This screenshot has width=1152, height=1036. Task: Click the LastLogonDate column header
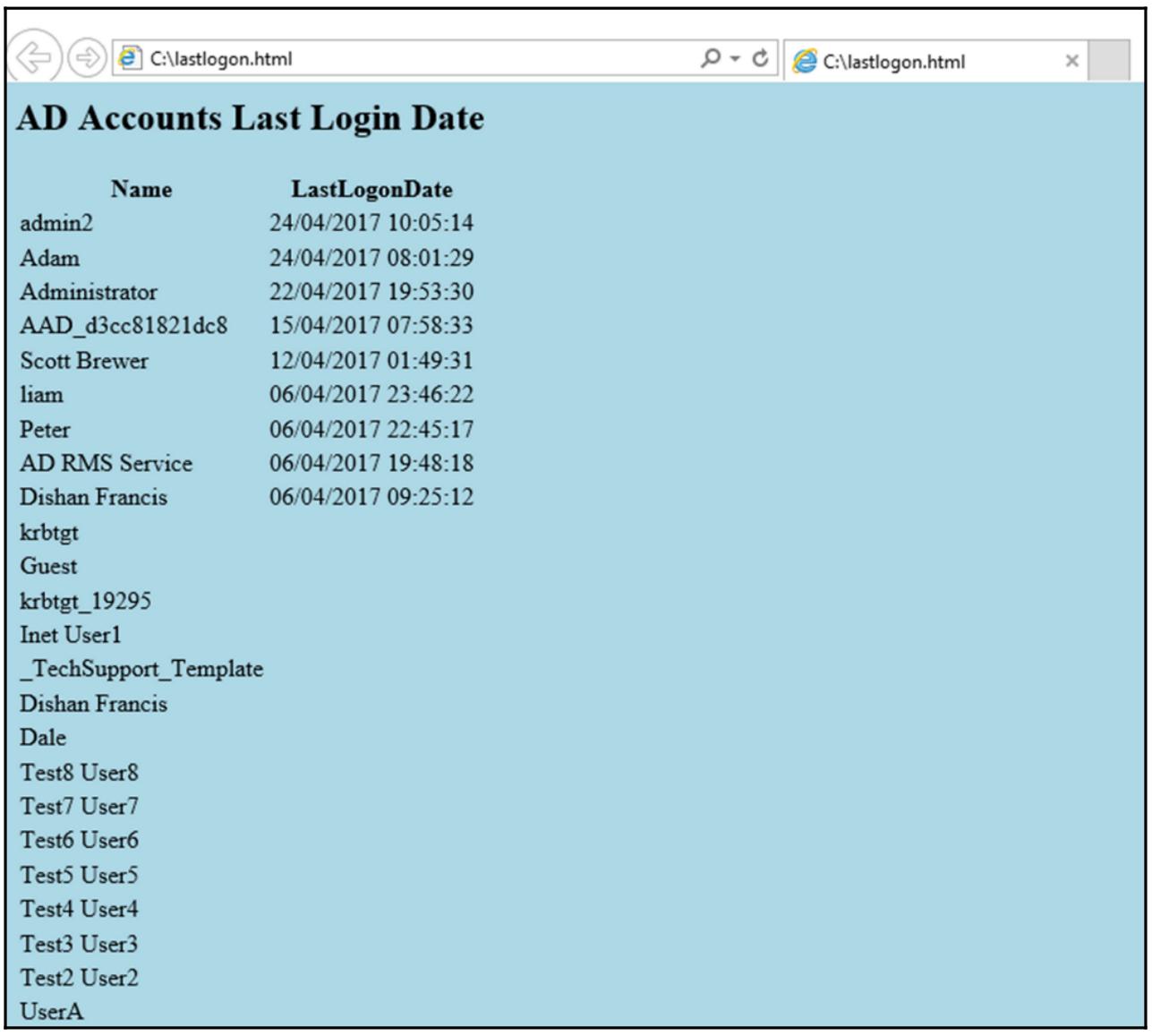[371, 189]
